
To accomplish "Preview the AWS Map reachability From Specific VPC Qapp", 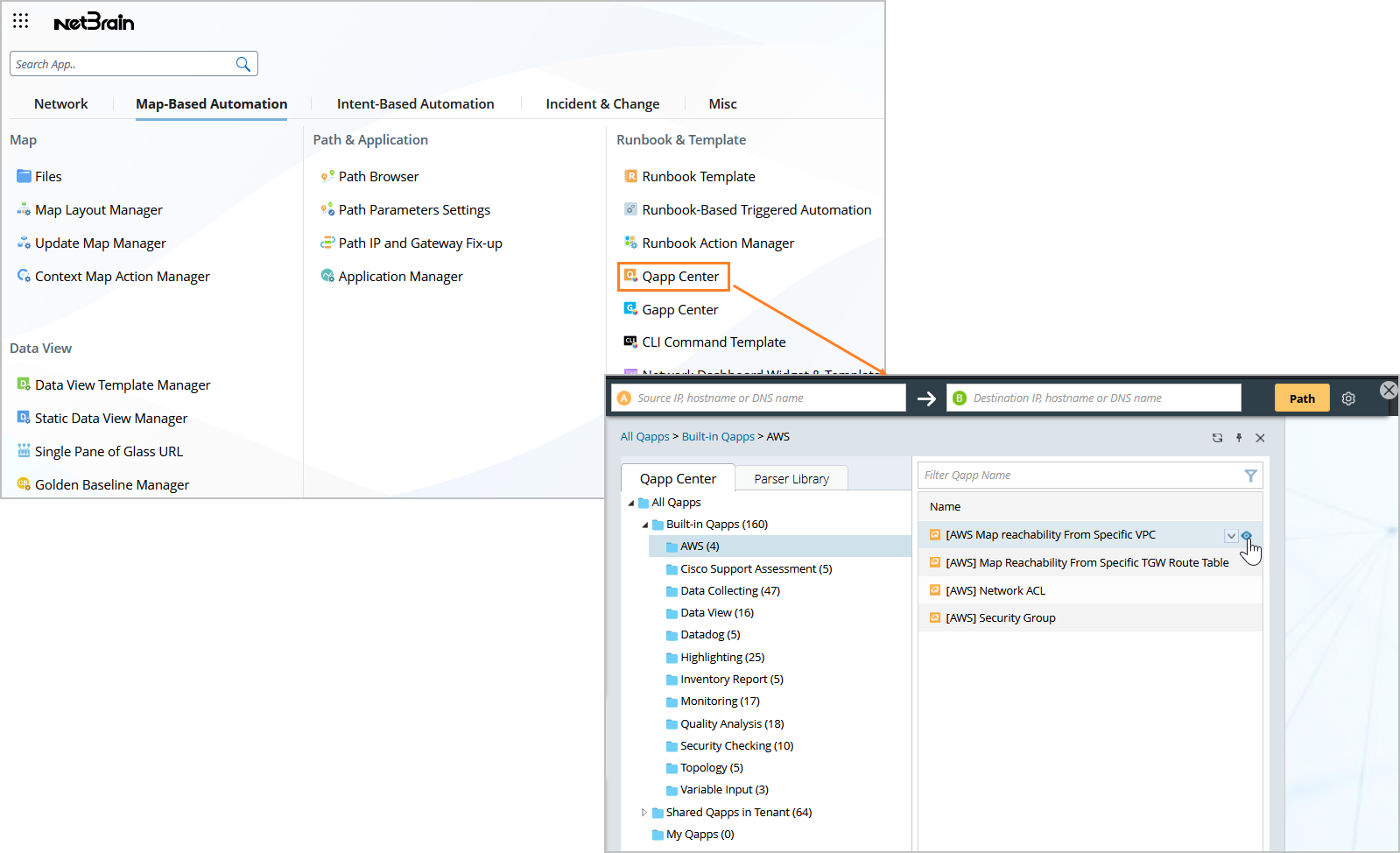I will pos(1247,535).
